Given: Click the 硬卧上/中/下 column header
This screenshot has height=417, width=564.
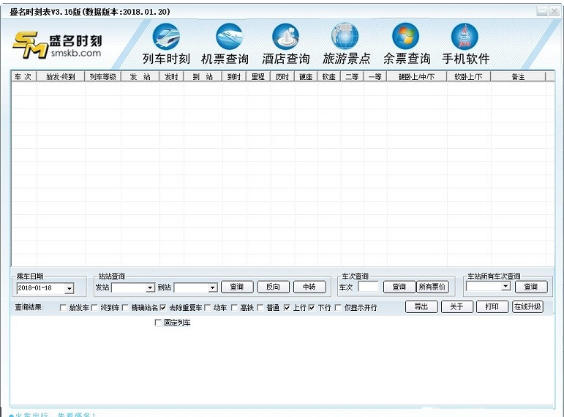Looking at the screenshot, I should pyautogui.click(x=417, y=77).
